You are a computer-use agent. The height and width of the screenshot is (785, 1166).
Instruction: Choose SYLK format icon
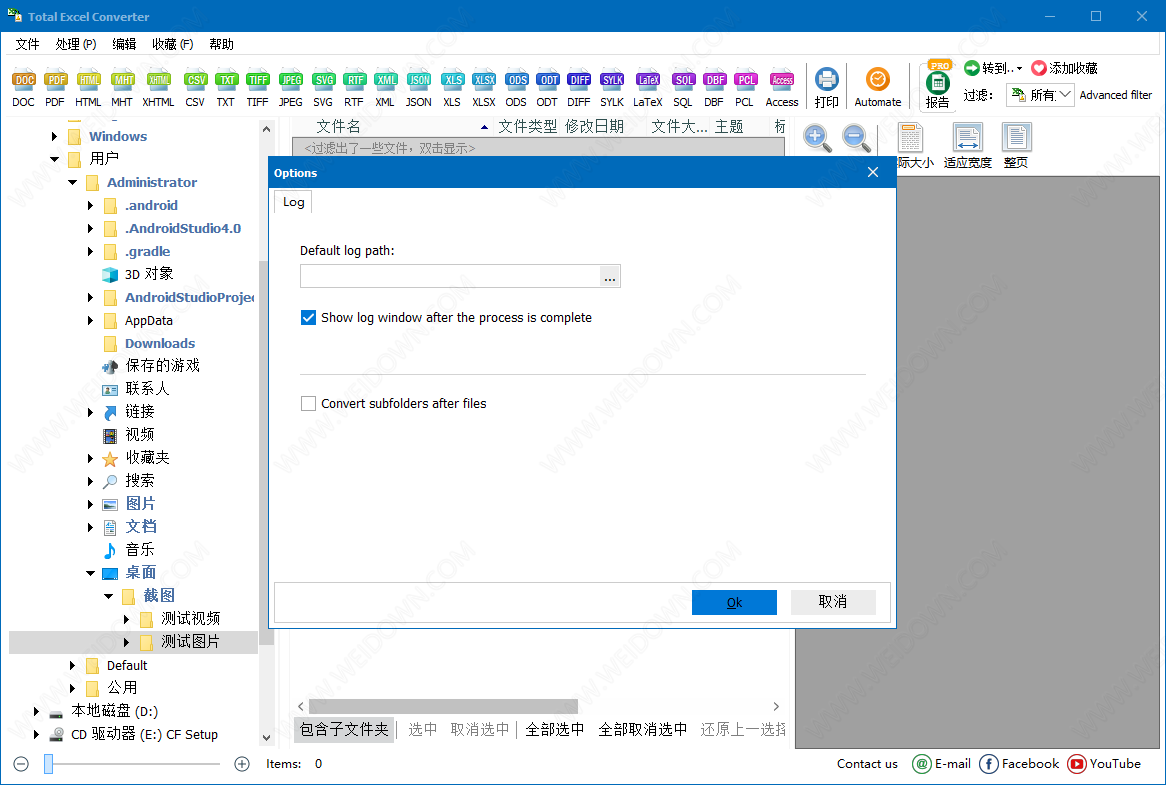click(612, 88)
